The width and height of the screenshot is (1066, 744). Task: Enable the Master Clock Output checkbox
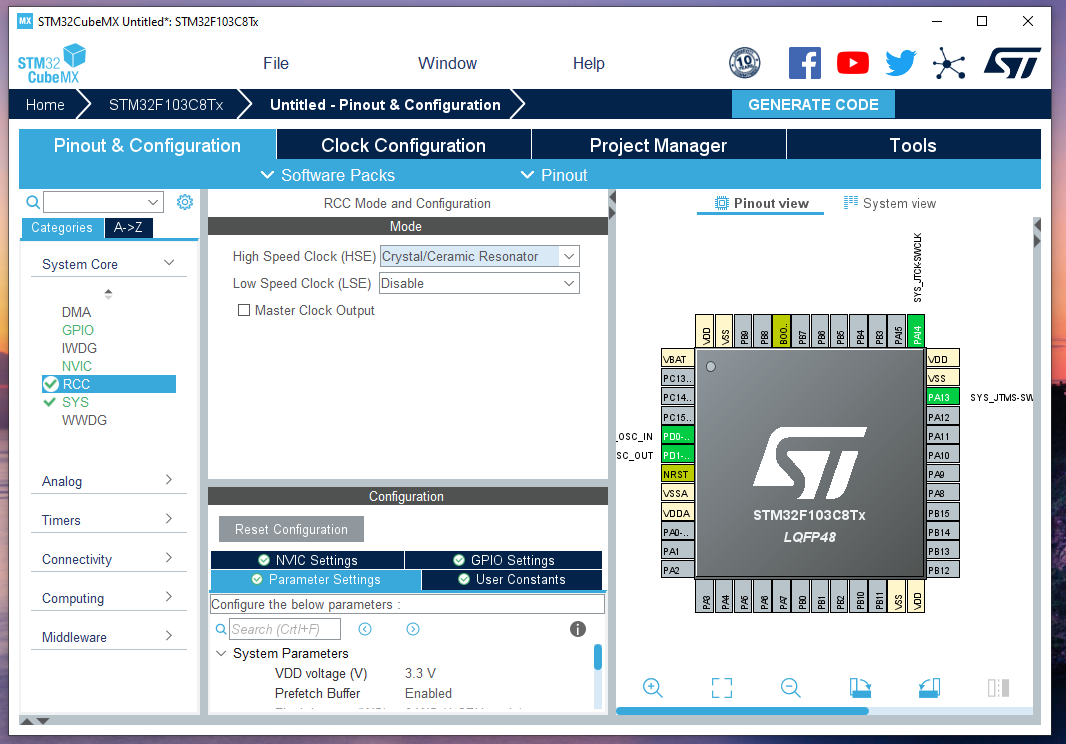tap(243, 310)
